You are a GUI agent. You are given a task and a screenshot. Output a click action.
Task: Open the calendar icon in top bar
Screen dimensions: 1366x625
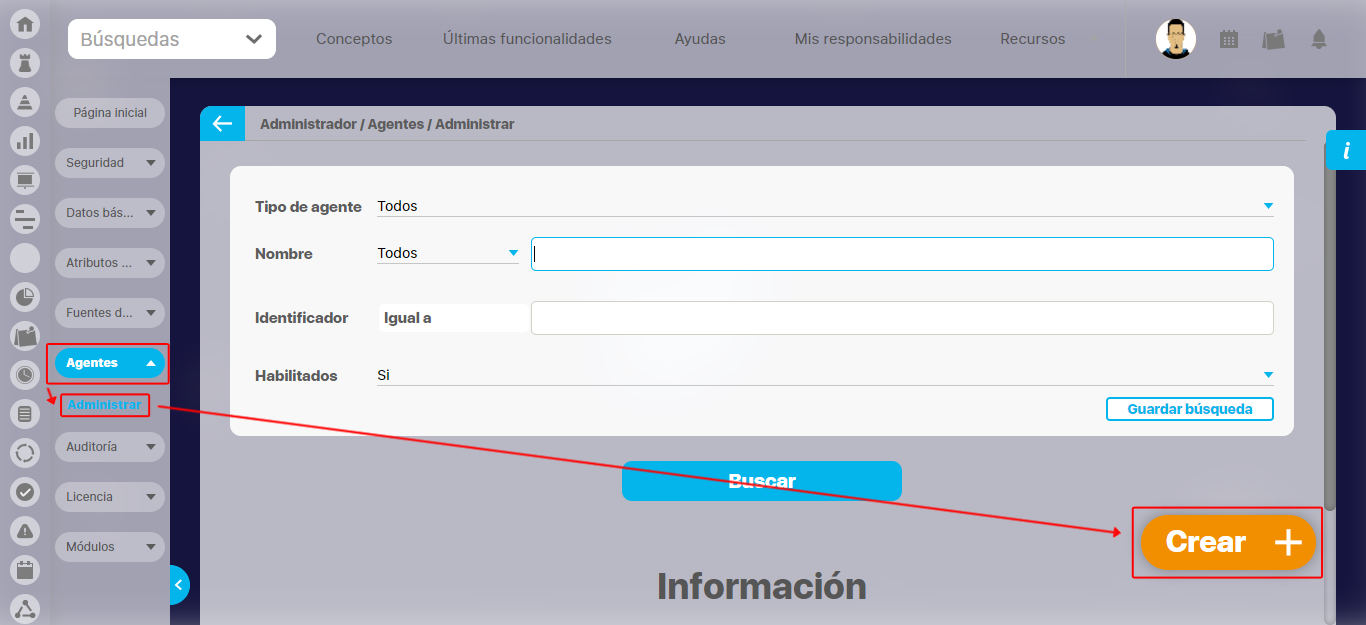click(1229, 40)
